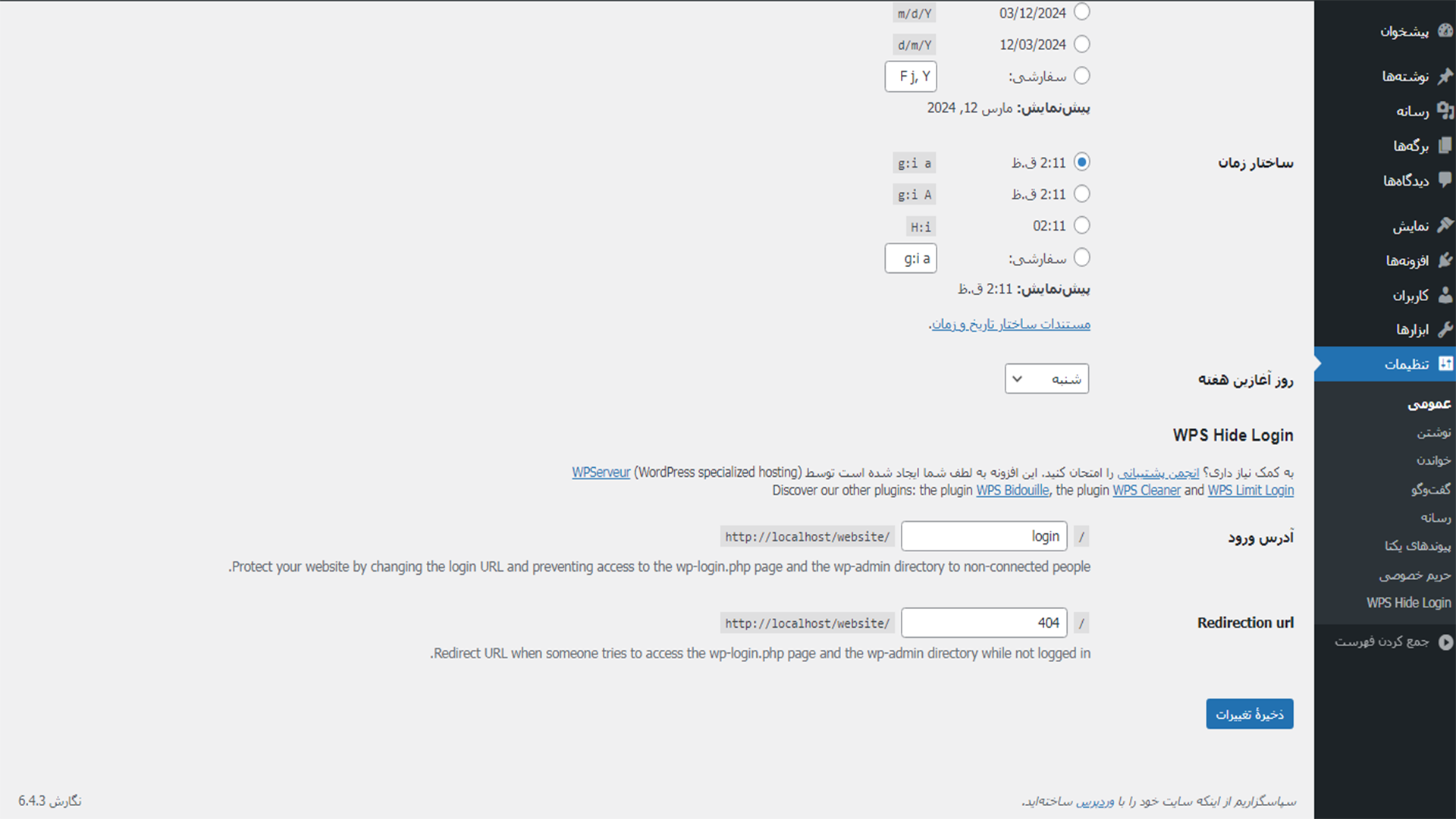Click the آدرس ورود (Login URL) input field
Screen dimensions: 1456x819
tap(983, 536)
